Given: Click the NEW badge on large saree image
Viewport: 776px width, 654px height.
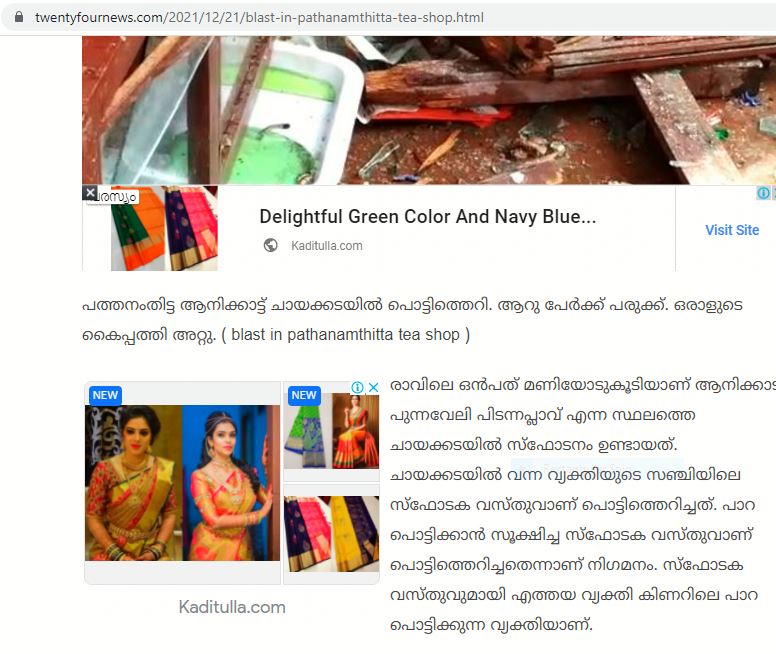Looking at the screenshot, I should (105, 395).
